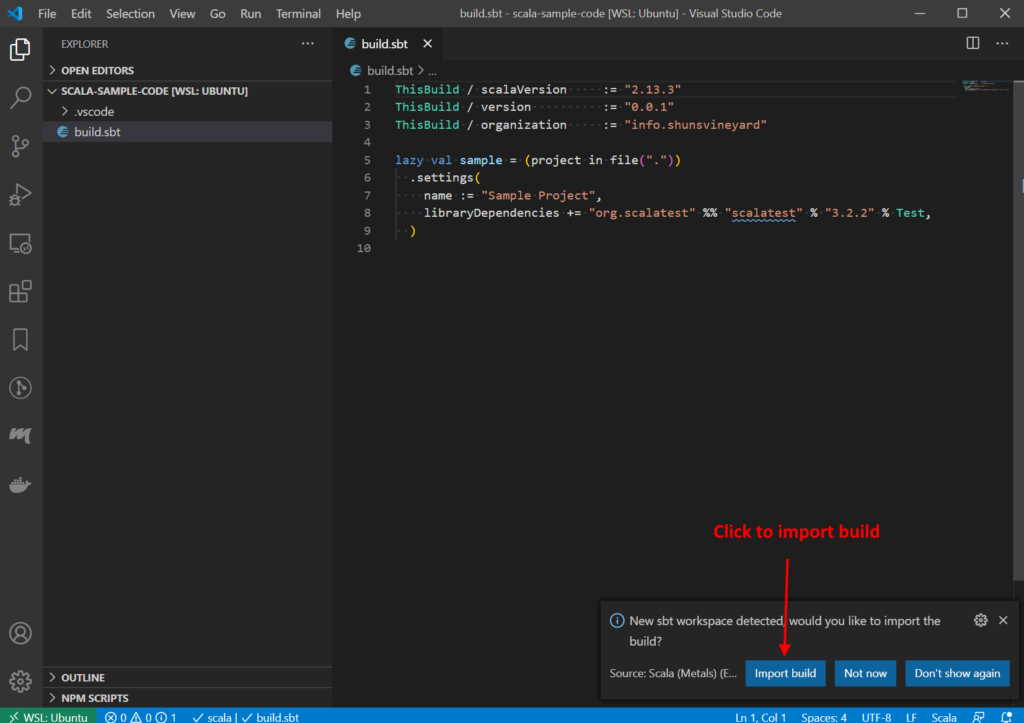This screenshot has width=1024, height=723.
Task: Expand the Outline section
Action: coord(82,677)
